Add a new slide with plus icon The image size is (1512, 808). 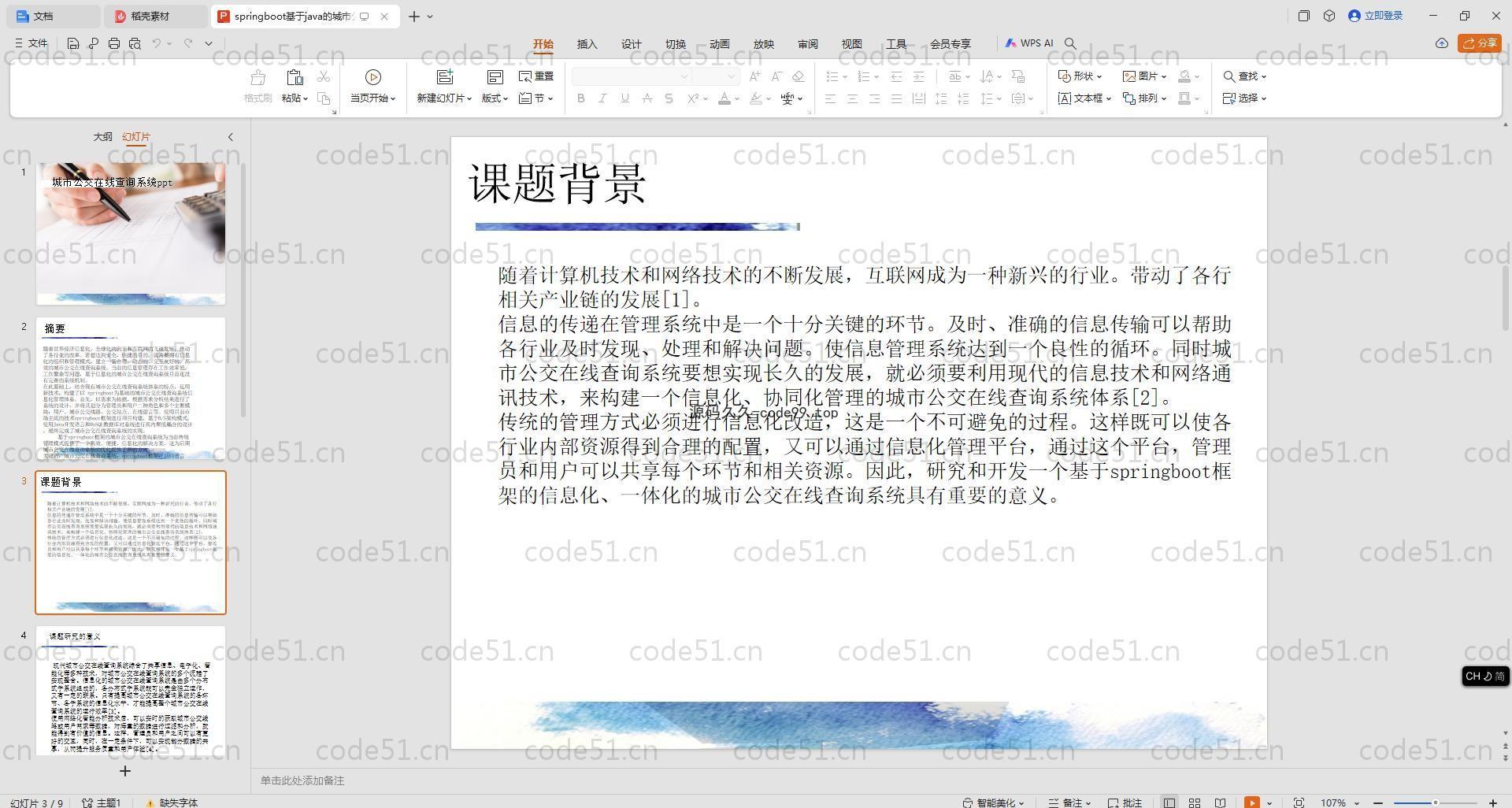124,771
